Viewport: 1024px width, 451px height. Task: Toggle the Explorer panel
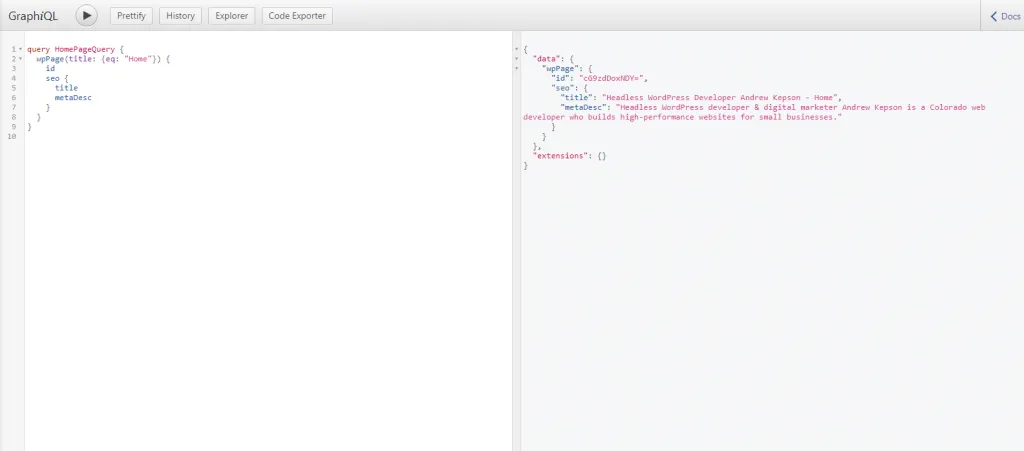click(x=232, y=16)
